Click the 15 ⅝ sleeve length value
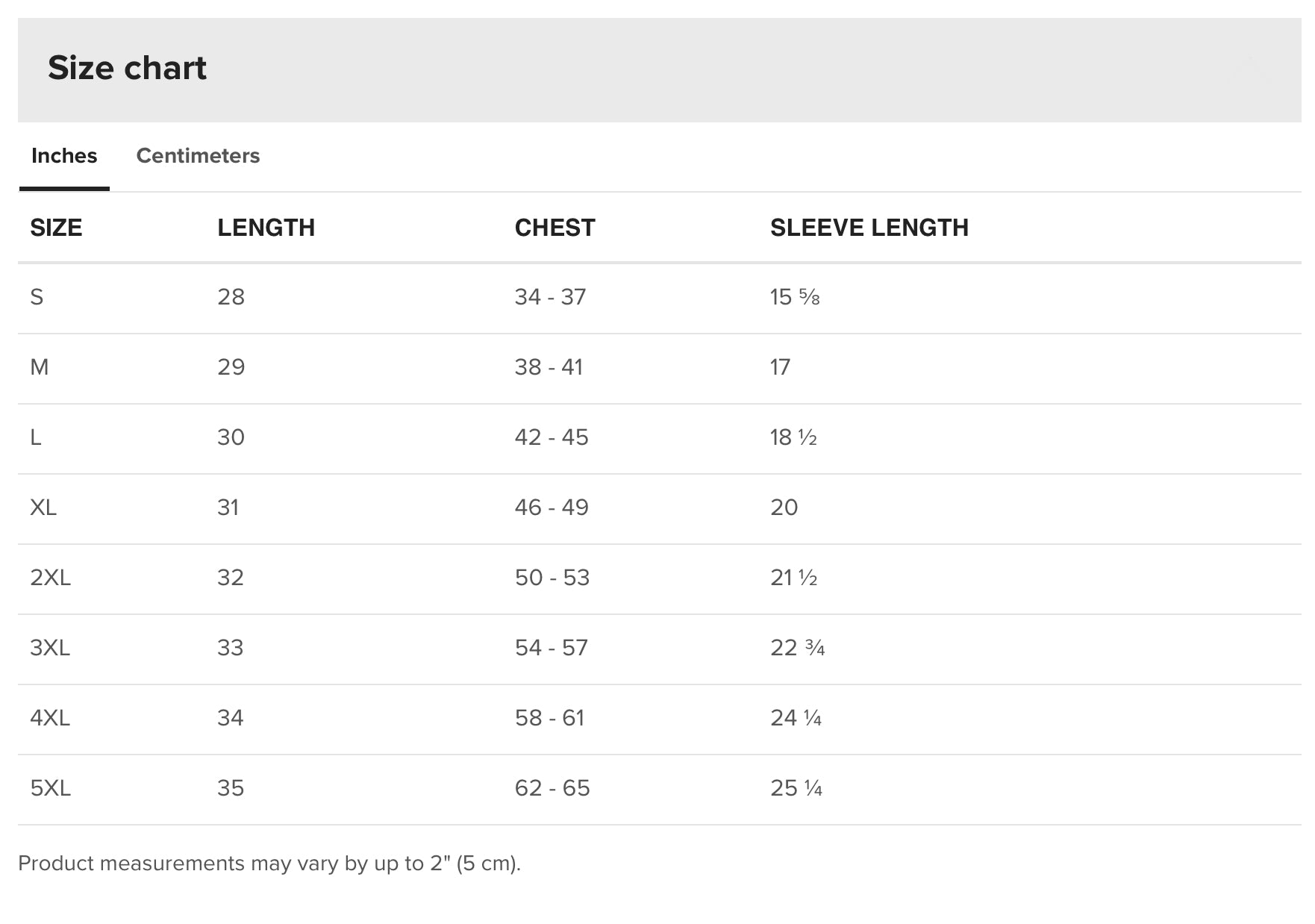1315x924 pixels. click(x=794, y=297)
